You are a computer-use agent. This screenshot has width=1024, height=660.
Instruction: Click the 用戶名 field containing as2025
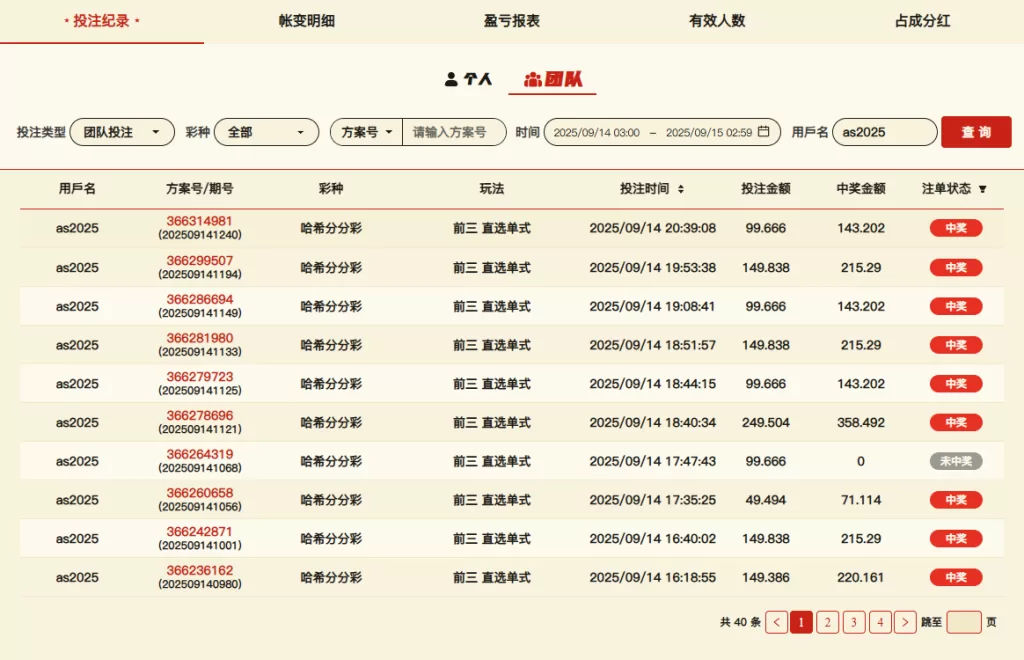point(884,132)
